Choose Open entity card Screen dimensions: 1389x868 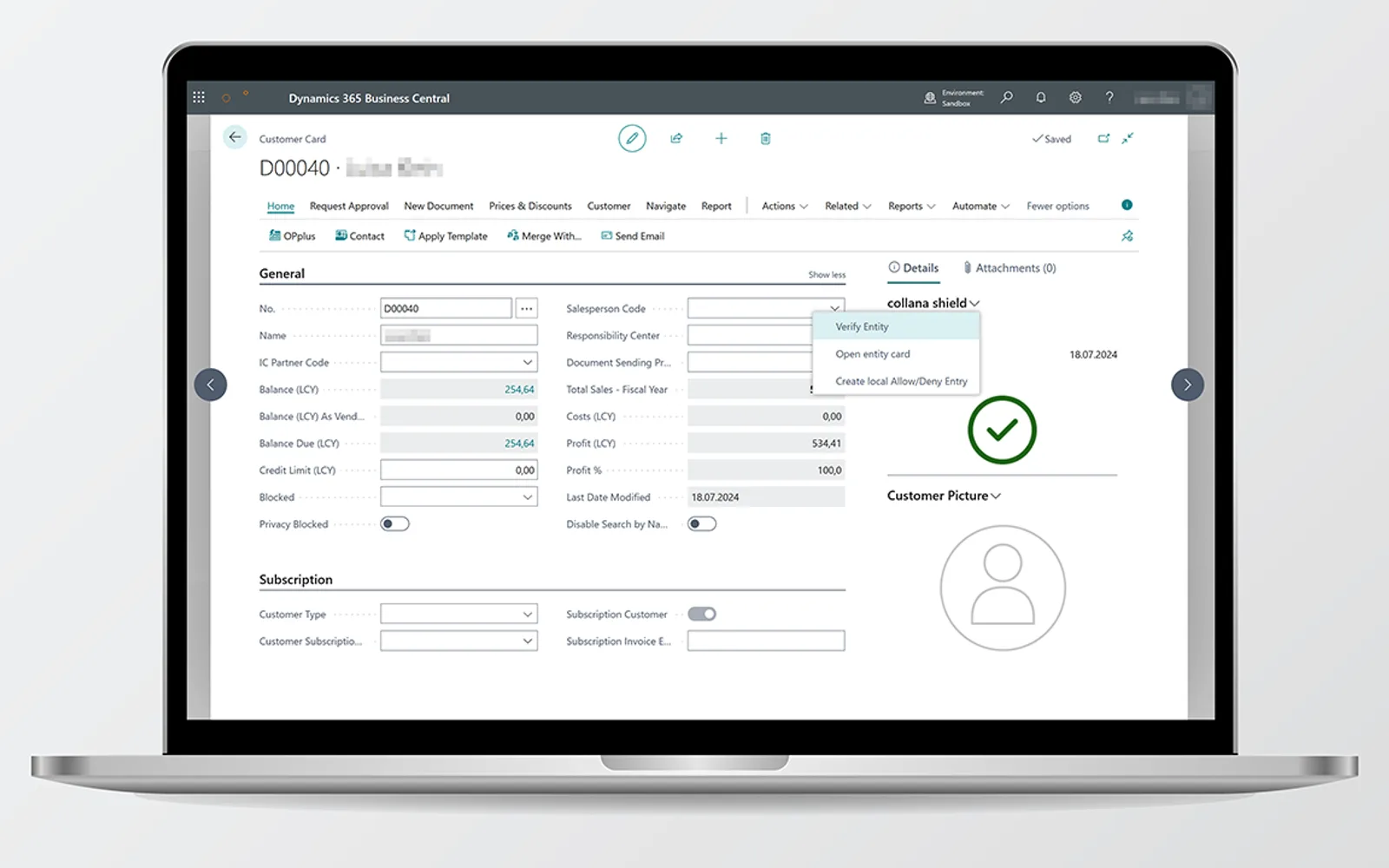coord(896,354)
